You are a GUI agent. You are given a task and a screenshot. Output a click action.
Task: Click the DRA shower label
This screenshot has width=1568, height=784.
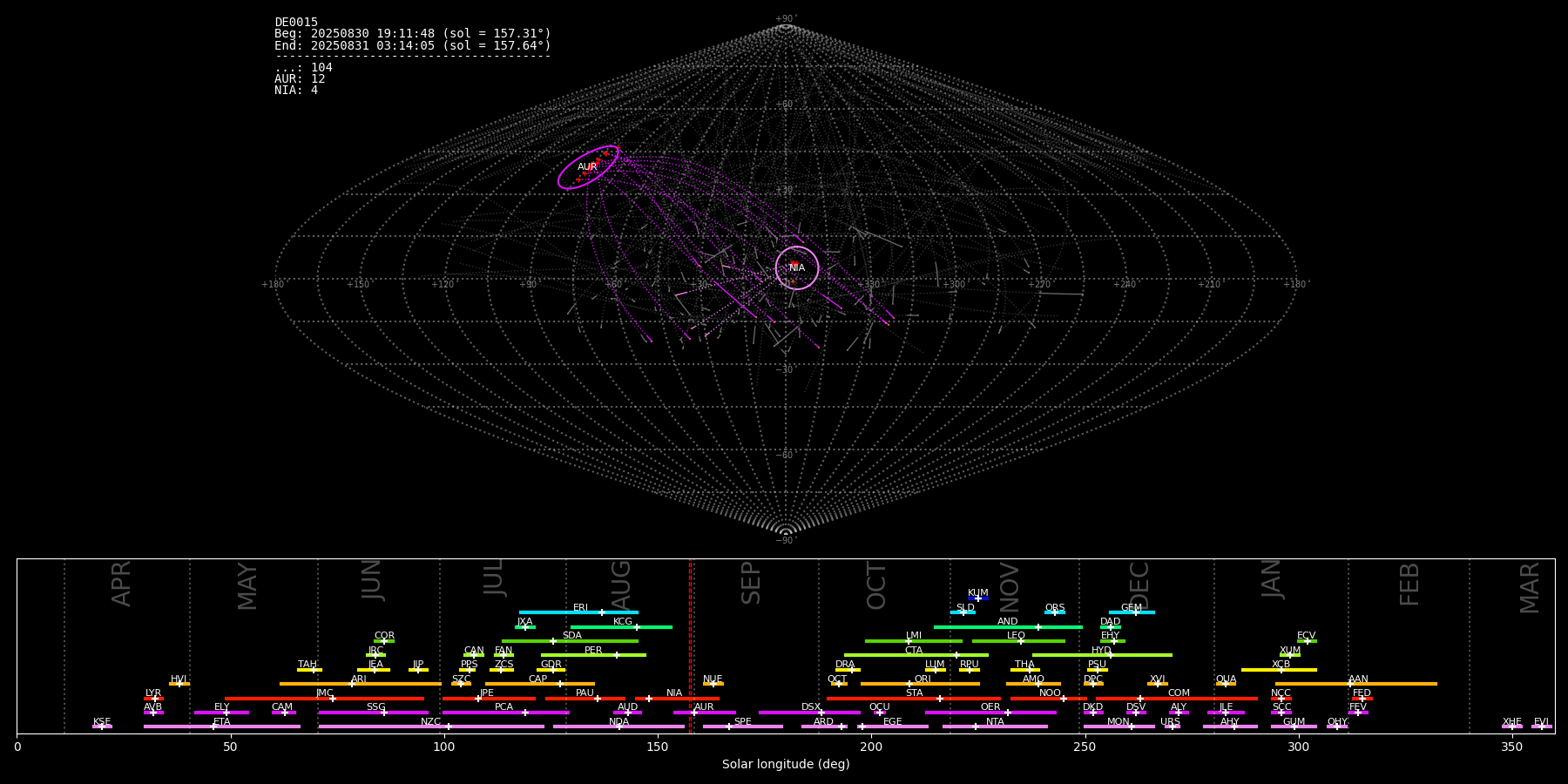(845, 665)
